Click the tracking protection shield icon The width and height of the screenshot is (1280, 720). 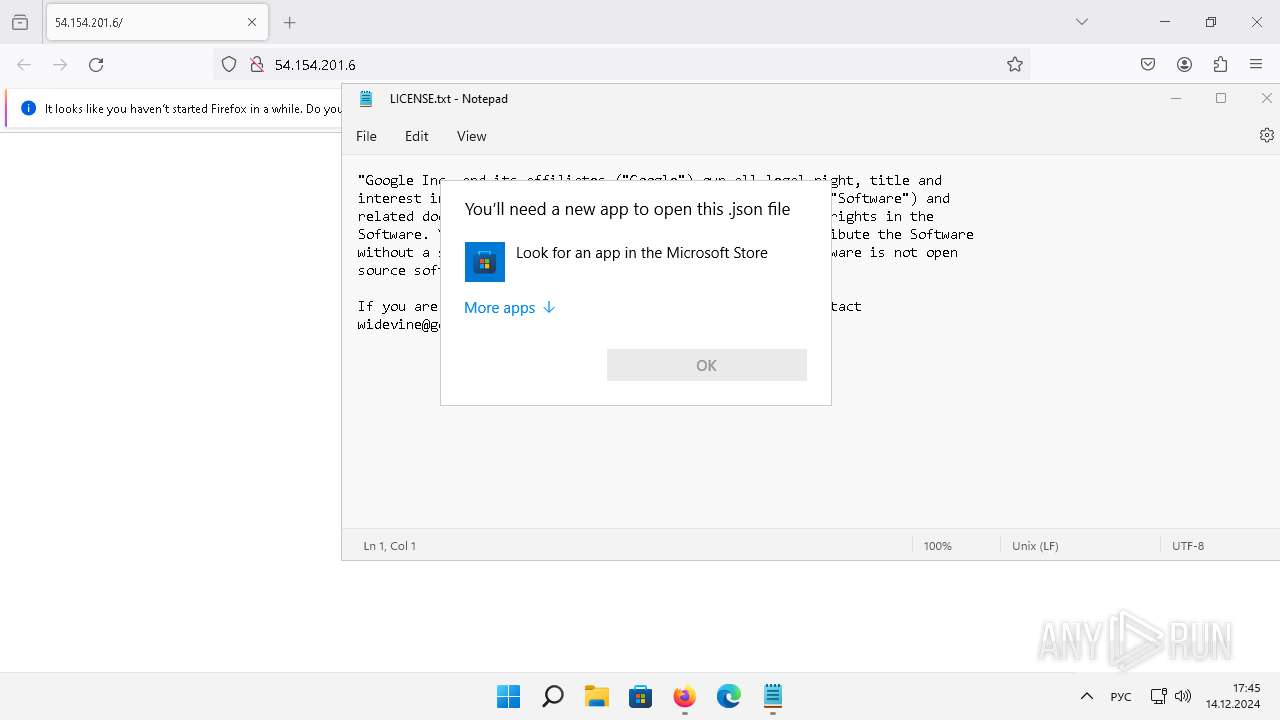click(229, 64)
